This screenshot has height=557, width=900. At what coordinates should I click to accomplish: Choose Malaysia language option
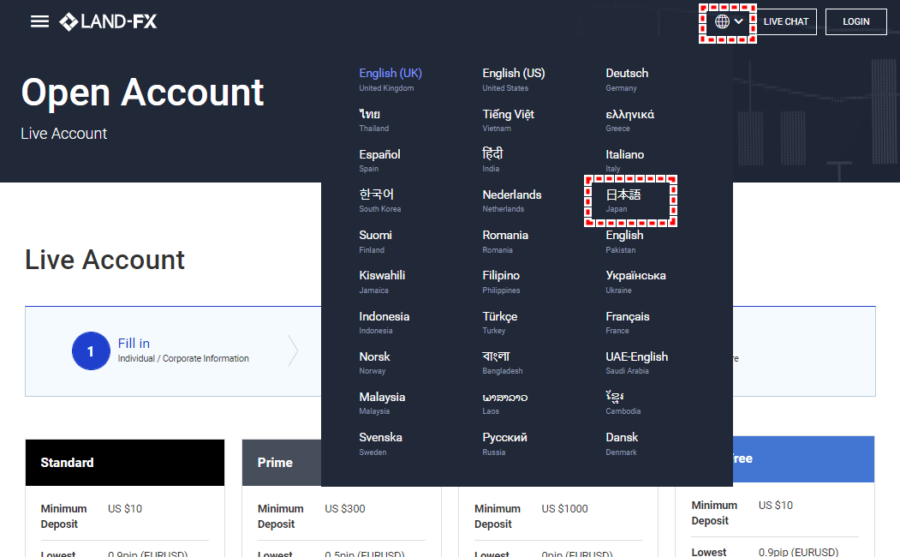(x=382, y=403)
